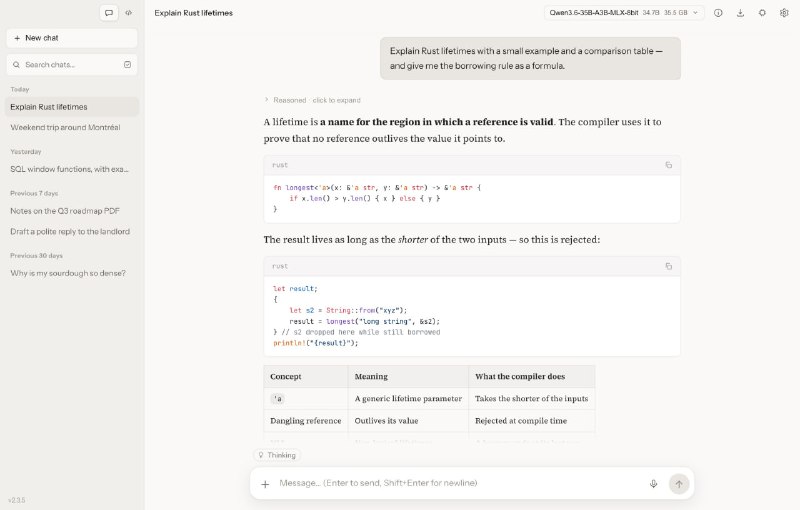Screen dimensions: 800x510
Task: Open the Qwen3.6-35B model selector dropdown
Action: pyautogui.click(x=624, y=13)
